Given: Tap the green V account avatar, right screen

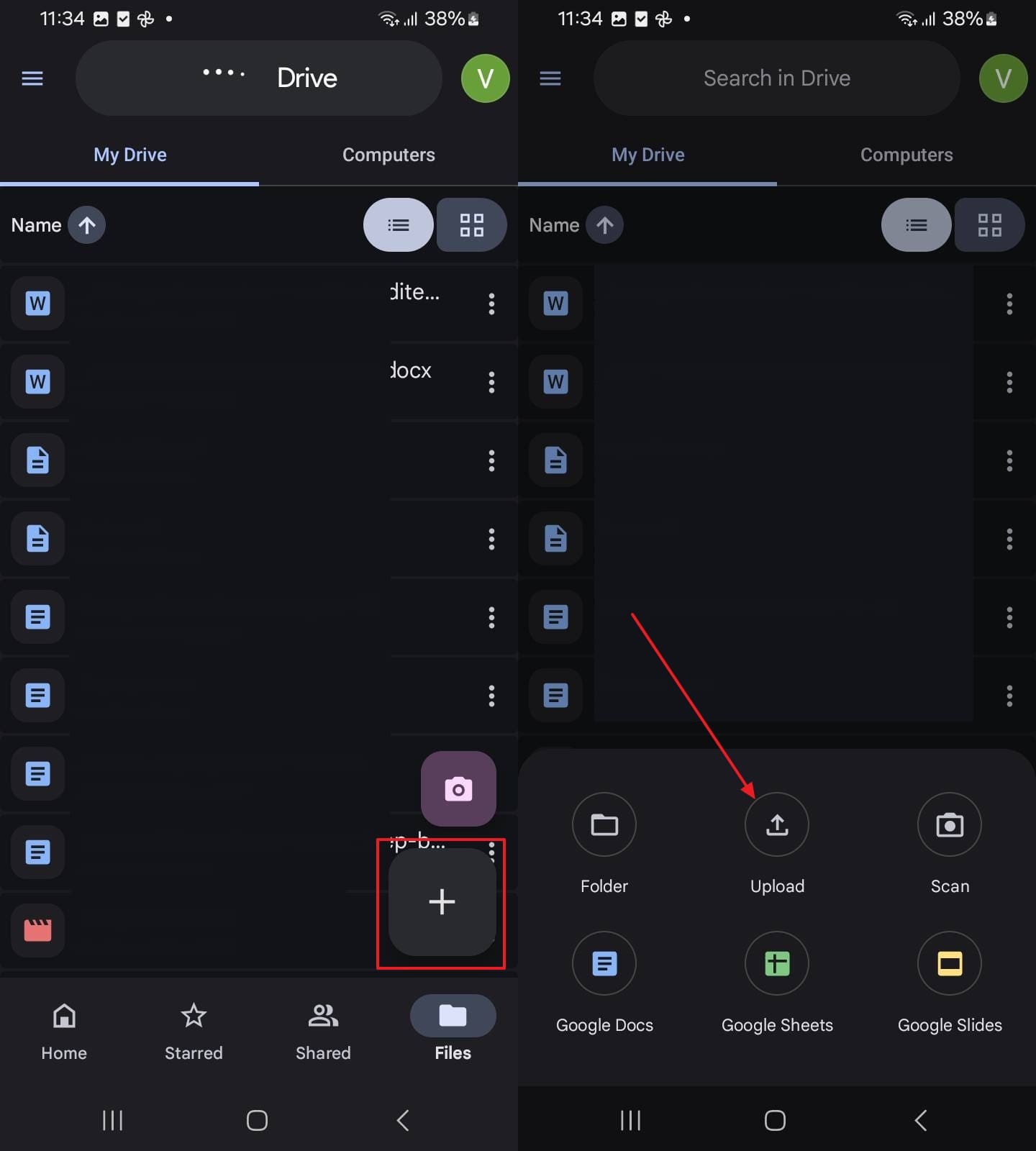Looking at the screenshot, I should (1004, 78).
